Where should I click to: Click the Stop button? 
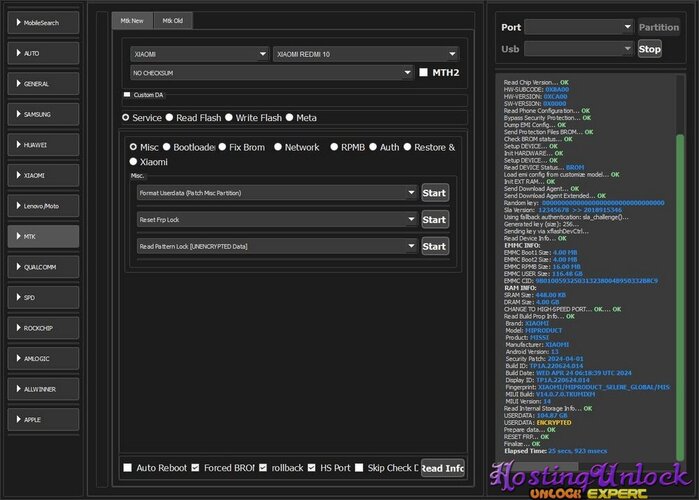pyautogui.click(x=650, y=49)
